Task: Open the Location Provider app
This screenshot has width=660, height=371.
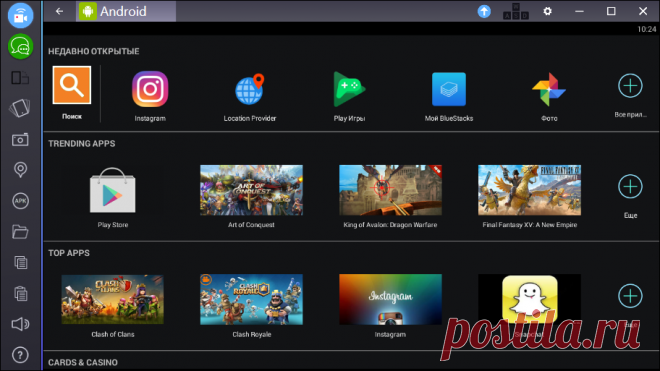Action: coord(250,89)
